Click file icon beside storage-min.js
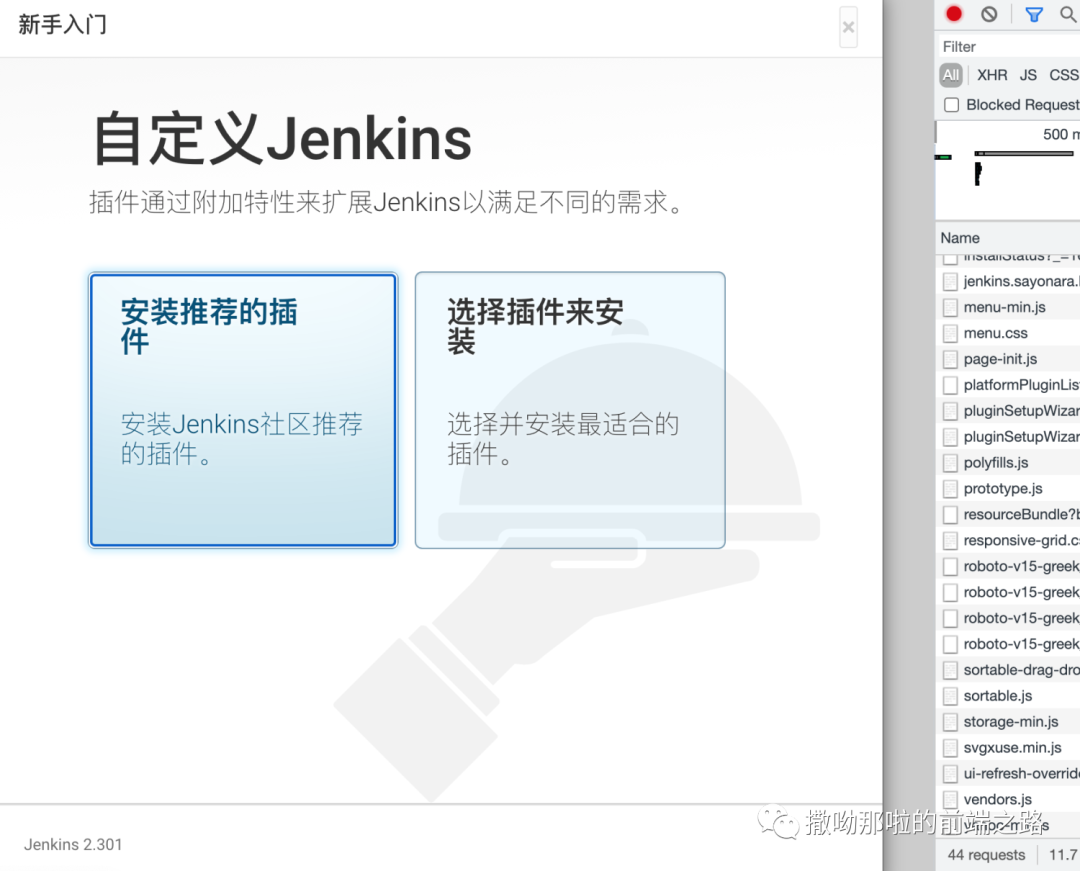The width and height of the screenshot is (1080, 871). tap(951, 722)
